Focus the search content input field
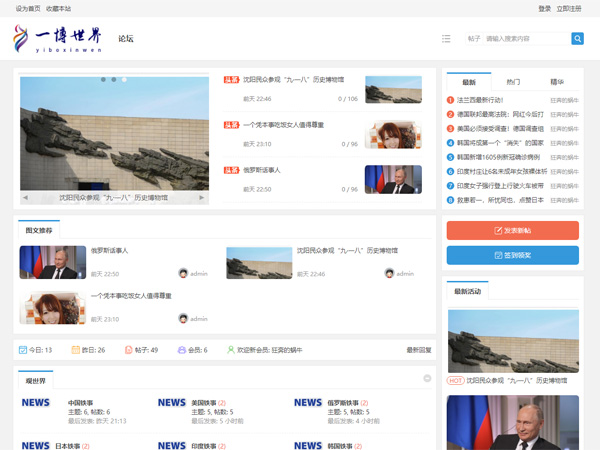The image size is (600, 450). 527,39
